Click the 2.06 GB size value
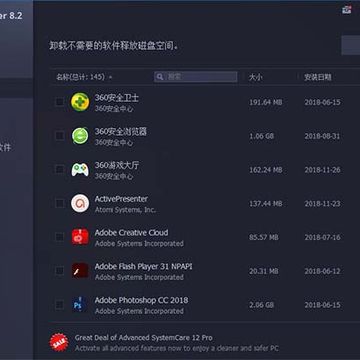Viewport: 360px width, 360px height. (x=262, y=305)
